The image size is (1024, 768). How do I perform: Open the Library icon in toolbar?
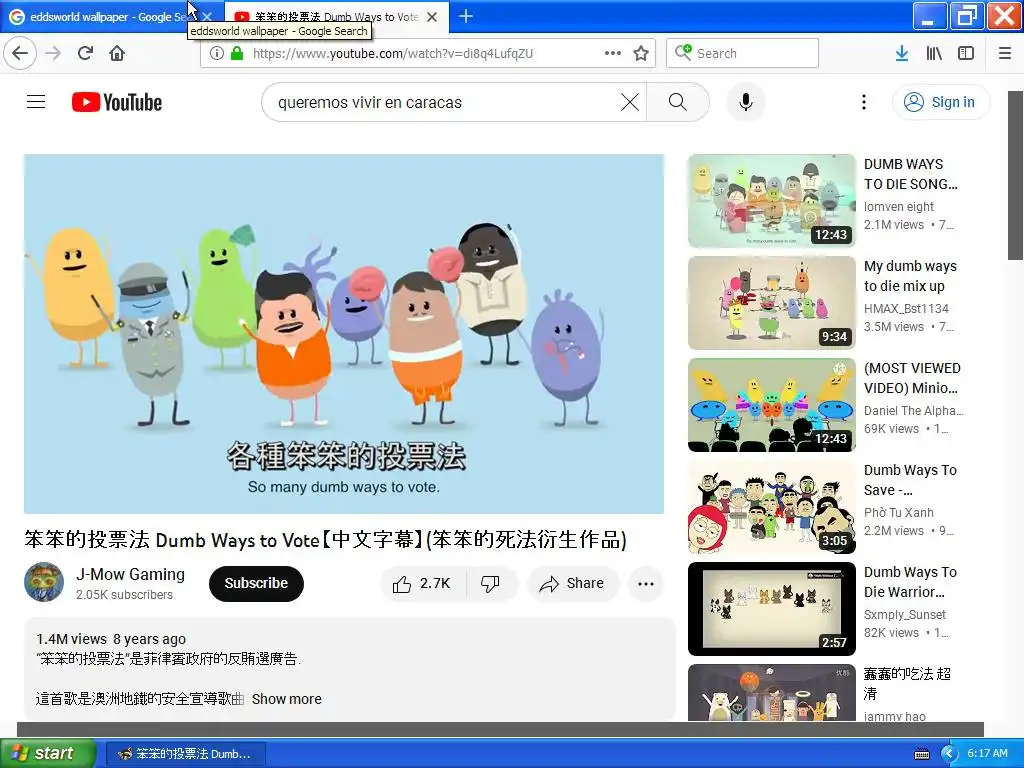pos(934,53)
